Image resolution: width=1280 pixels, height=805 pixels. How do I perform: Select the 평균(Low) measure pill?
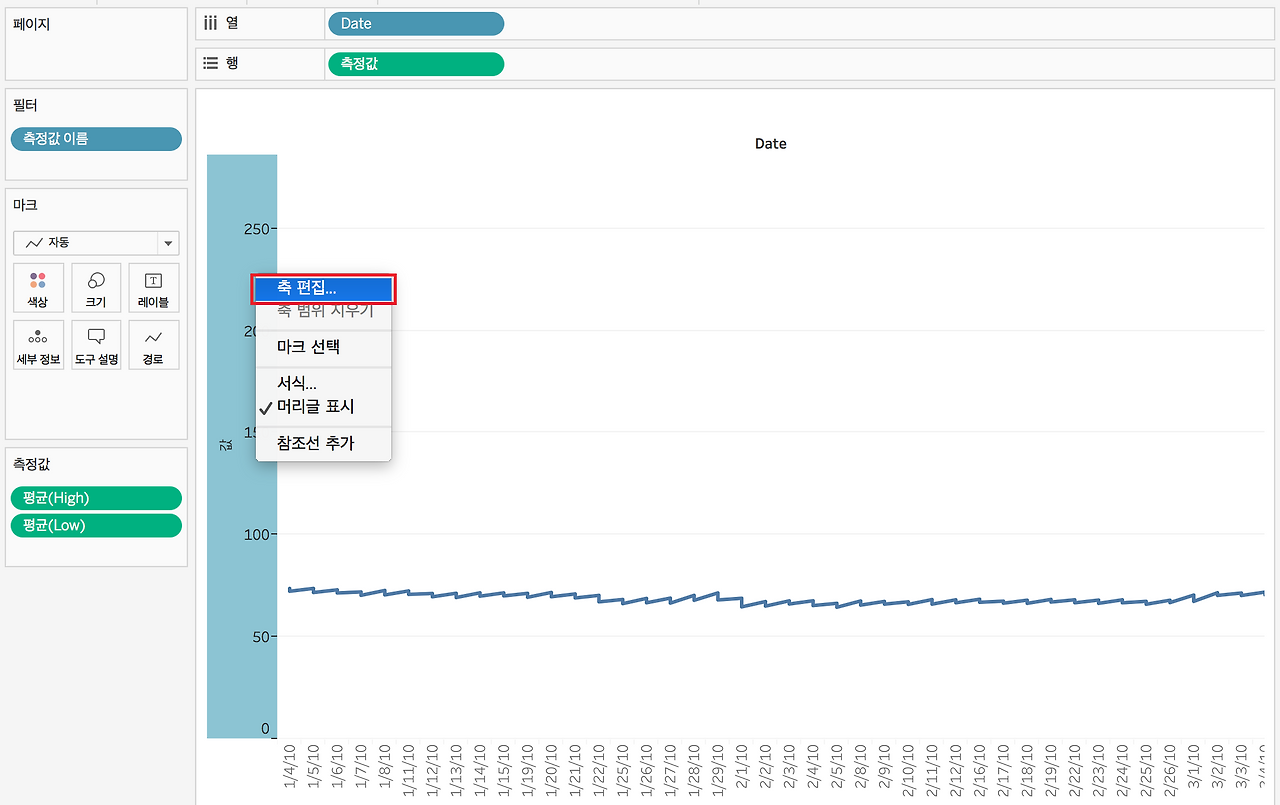[x=96, y=525]
